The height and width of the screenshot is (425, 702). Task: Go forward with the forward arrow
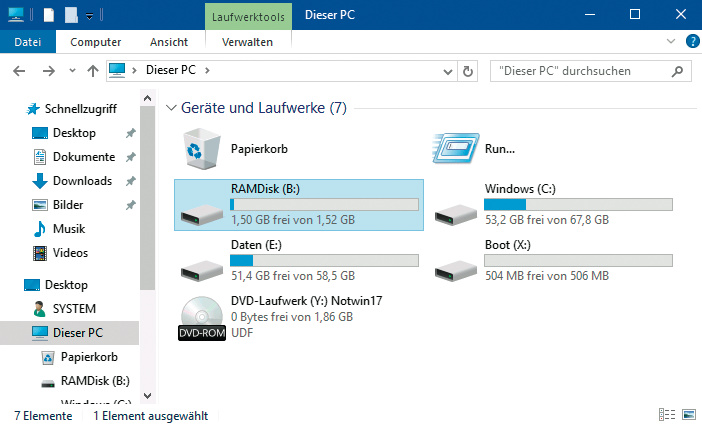pos(48,71)
